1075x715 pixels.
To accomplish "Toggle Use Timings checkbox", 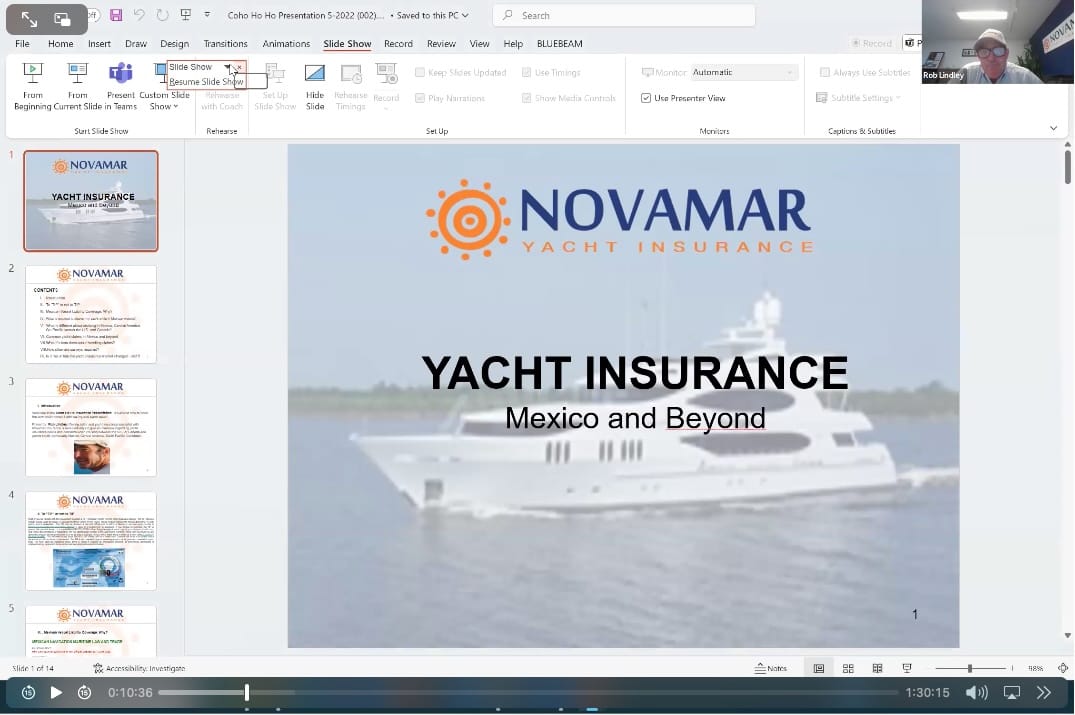I will click(527, 72).
